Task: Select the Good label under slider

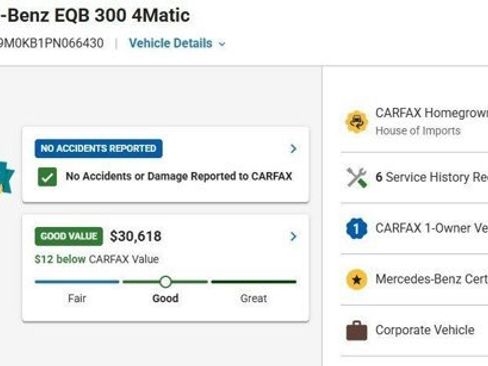Action: [x=165, y=298]
